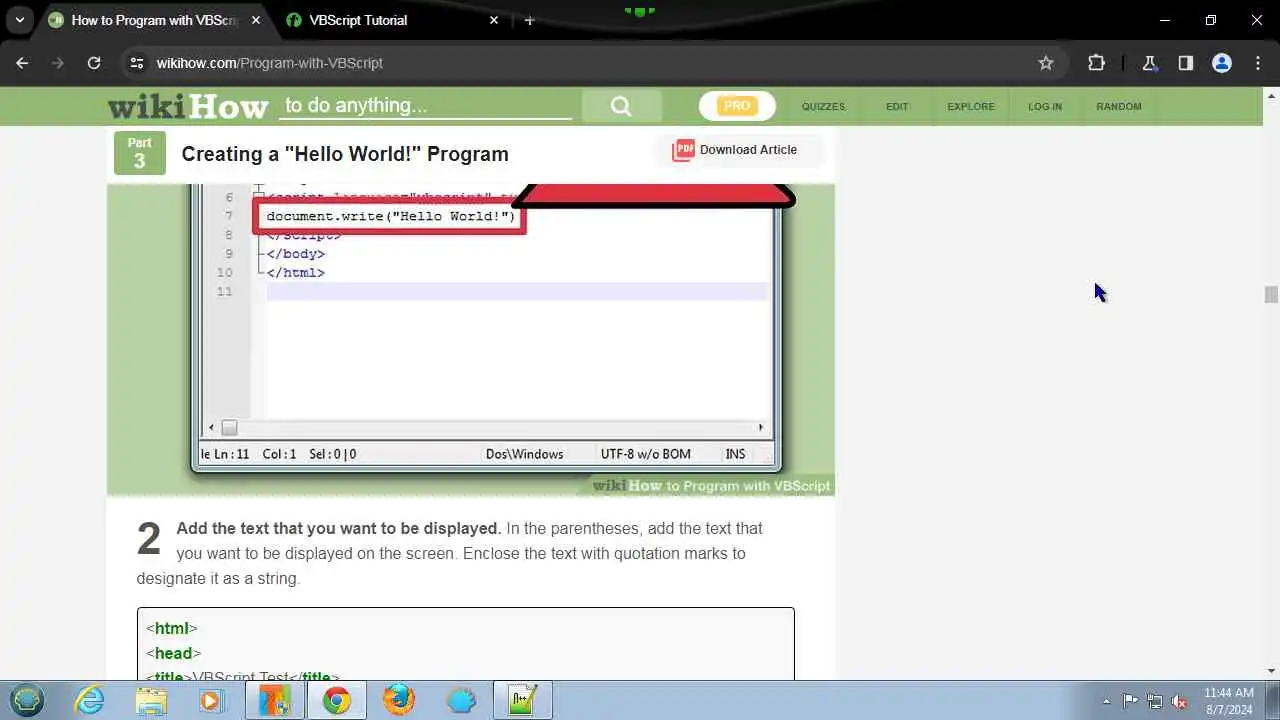Open the media player taskbar icon

(x=212, y=700)
